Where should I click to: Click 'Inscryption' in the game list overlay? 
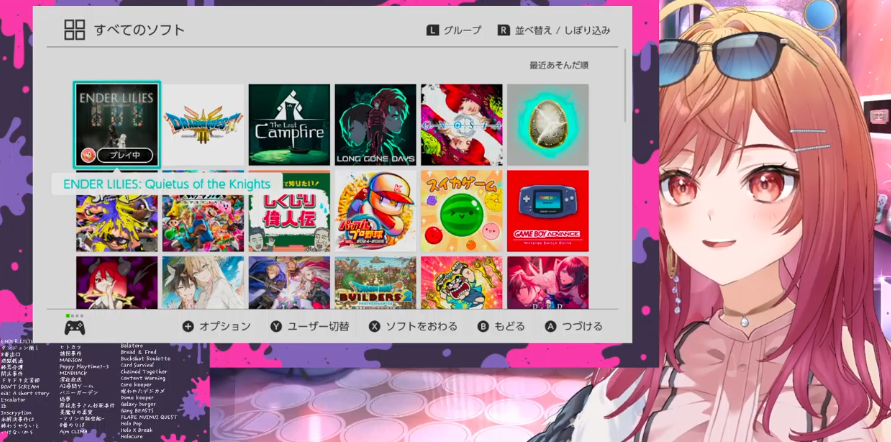(x=16, y=413)
